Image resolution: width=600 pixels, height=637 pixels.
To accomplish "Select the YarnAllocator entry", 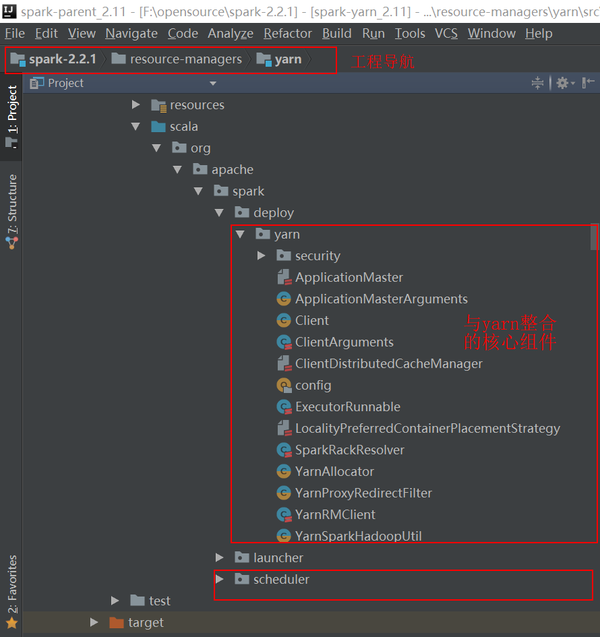I will click(334, 471).
